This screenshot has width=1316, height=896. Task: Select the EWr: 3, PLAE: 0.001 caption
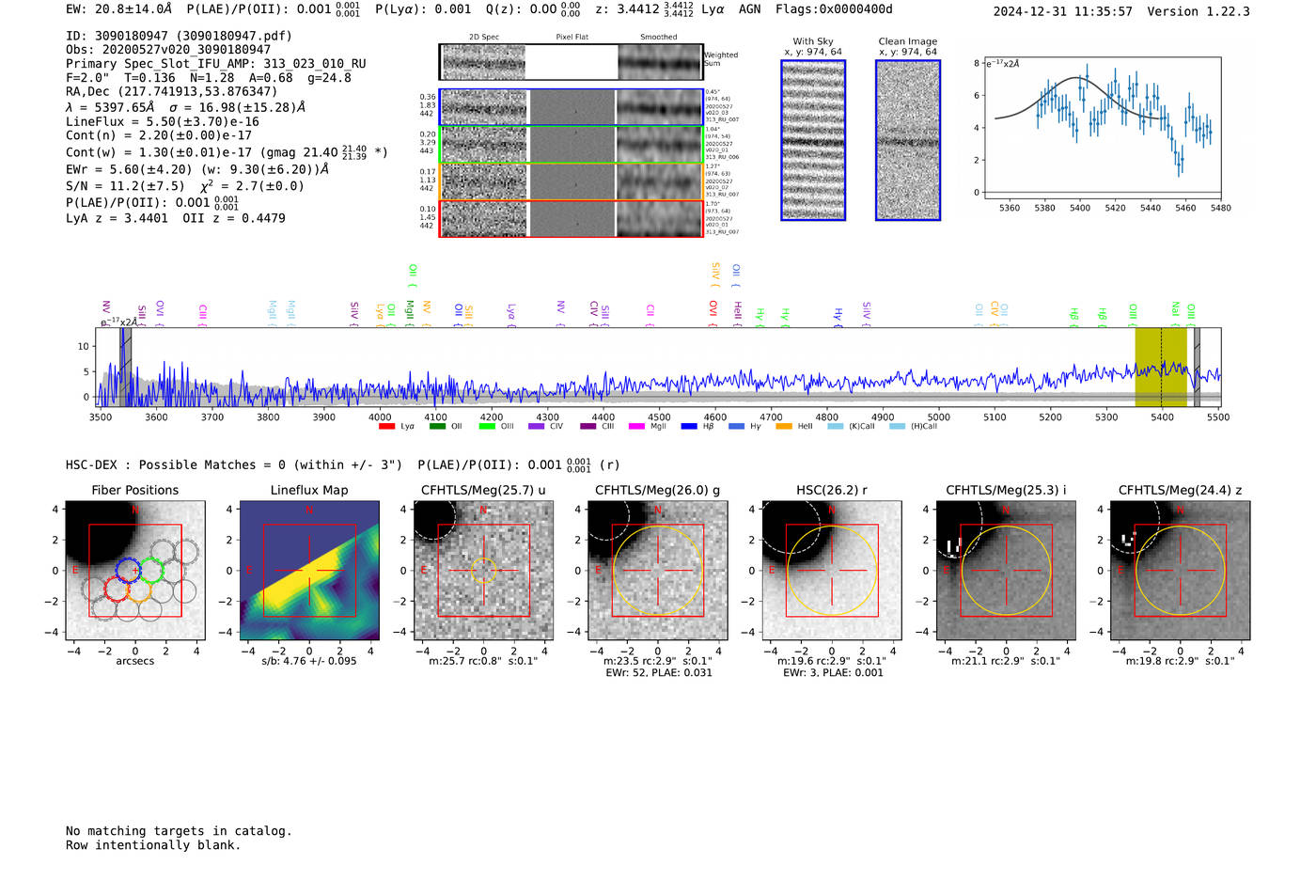(x=833, y=672)
